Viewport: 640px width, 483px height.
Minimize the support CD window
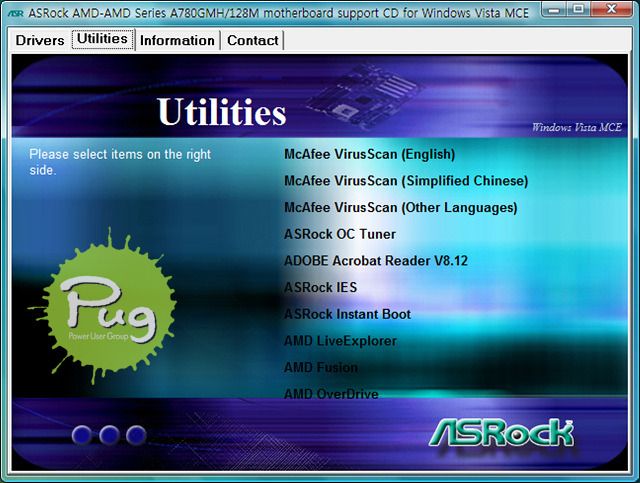(x=554, y=9)
